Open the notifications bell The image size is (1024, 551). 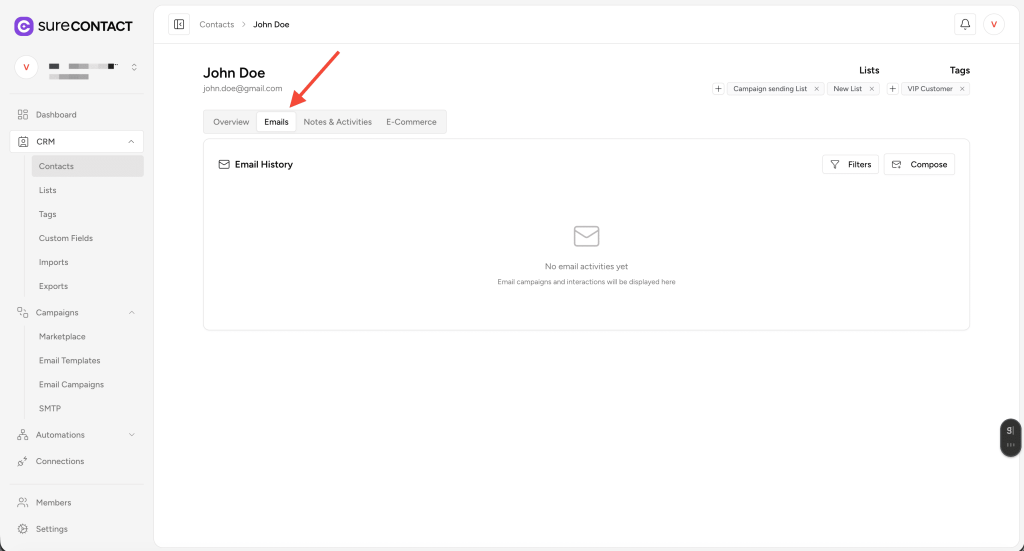tap(965, 24)
